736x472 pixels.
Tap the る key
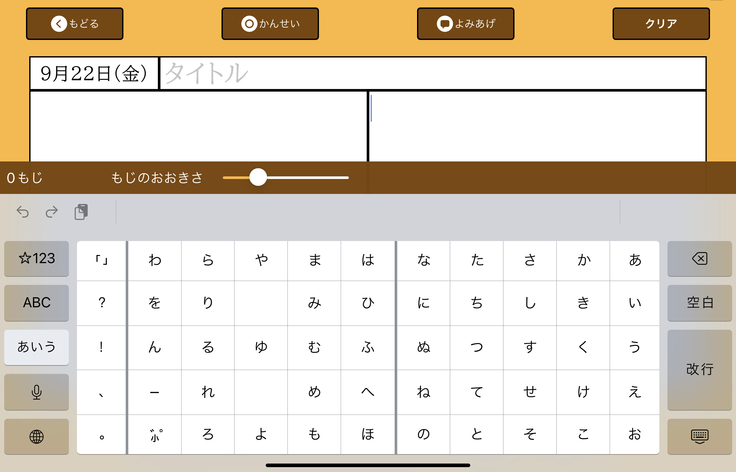tap(208, 347)
